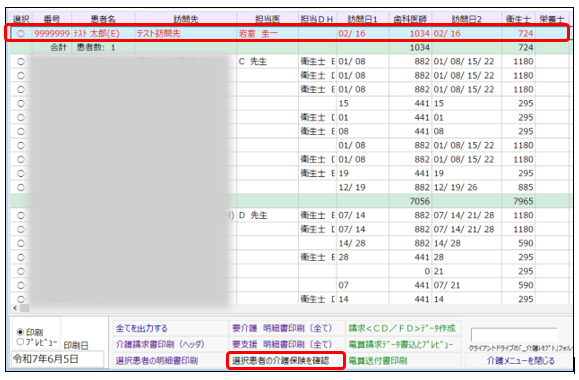Print all 要支援 明細書印刷（全て）
Image resolution: width=579 pixels, height=380 pixels.
click(x=287, y=344)
